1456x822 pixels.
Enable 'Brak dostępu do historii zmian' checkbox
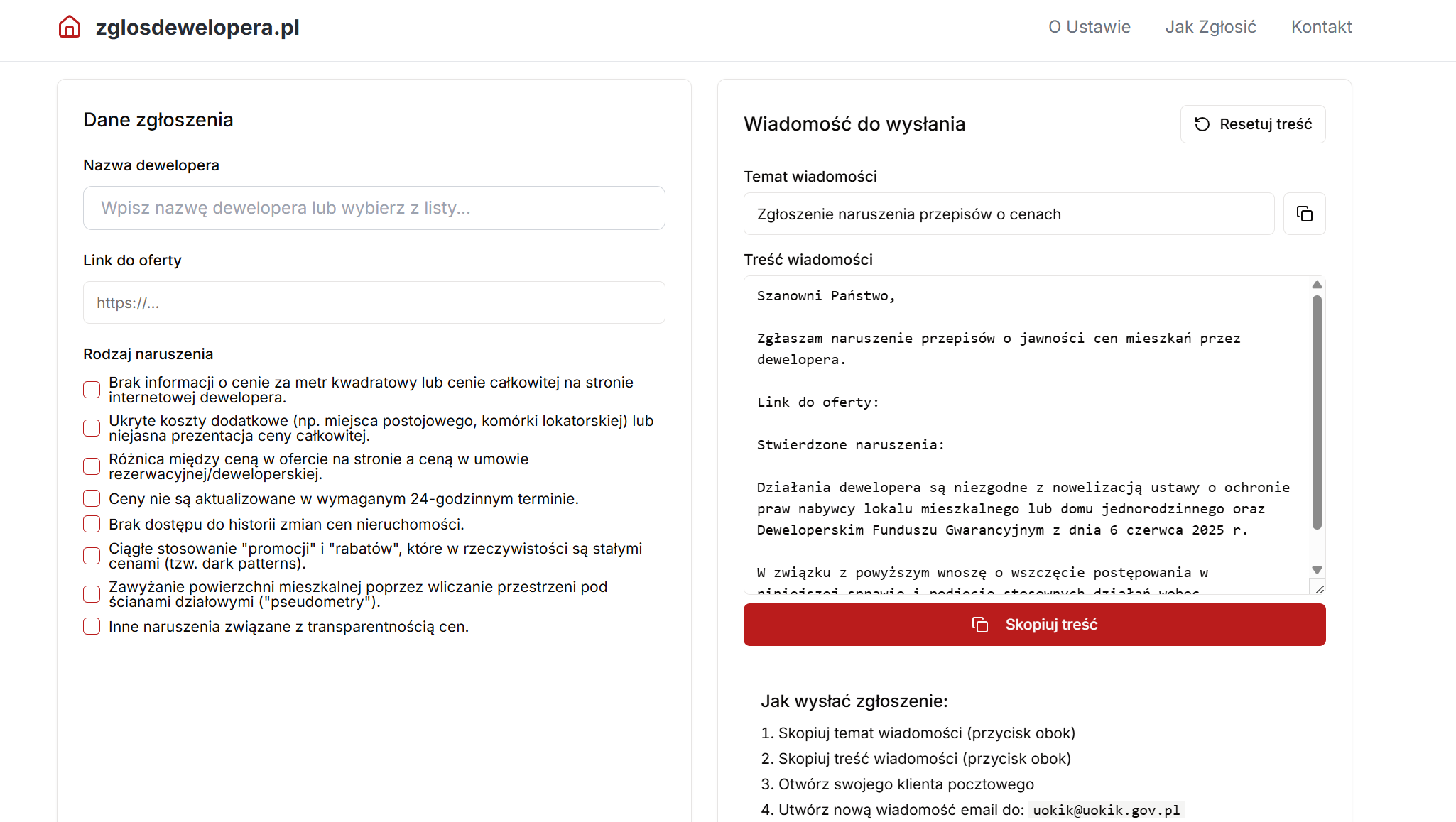[x=92, y=524]
